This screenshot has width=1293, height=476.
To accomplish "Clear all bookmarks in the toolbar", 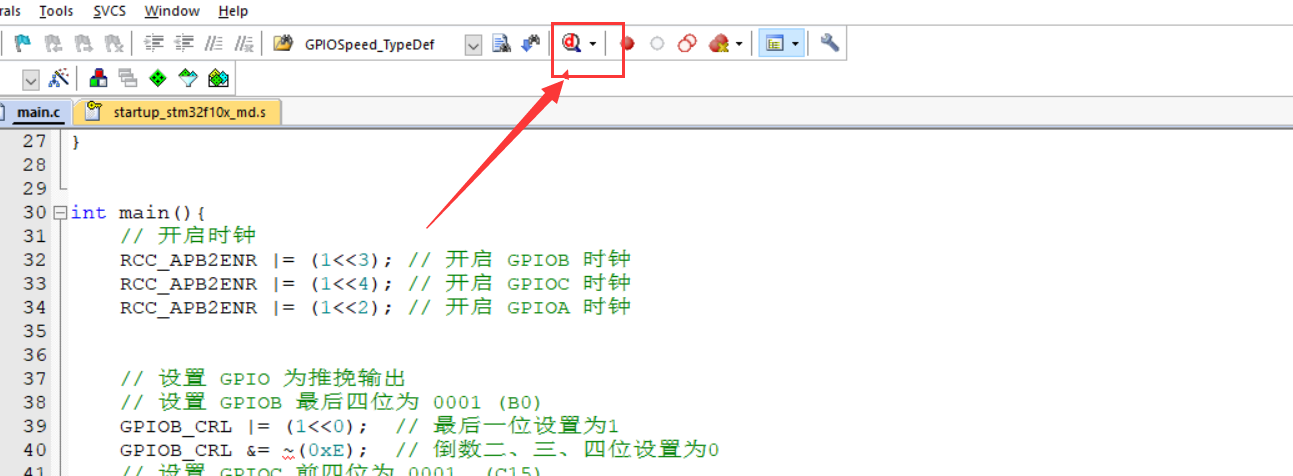I will pos(114,44).
